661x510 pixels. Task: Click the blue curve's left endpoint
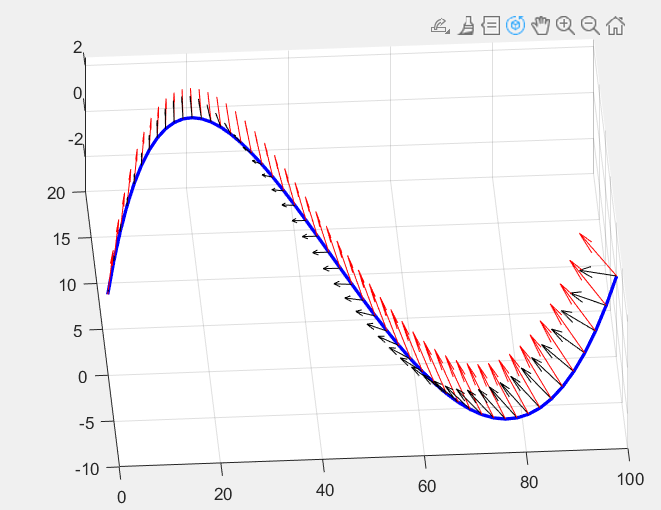(x=108, y=293)
